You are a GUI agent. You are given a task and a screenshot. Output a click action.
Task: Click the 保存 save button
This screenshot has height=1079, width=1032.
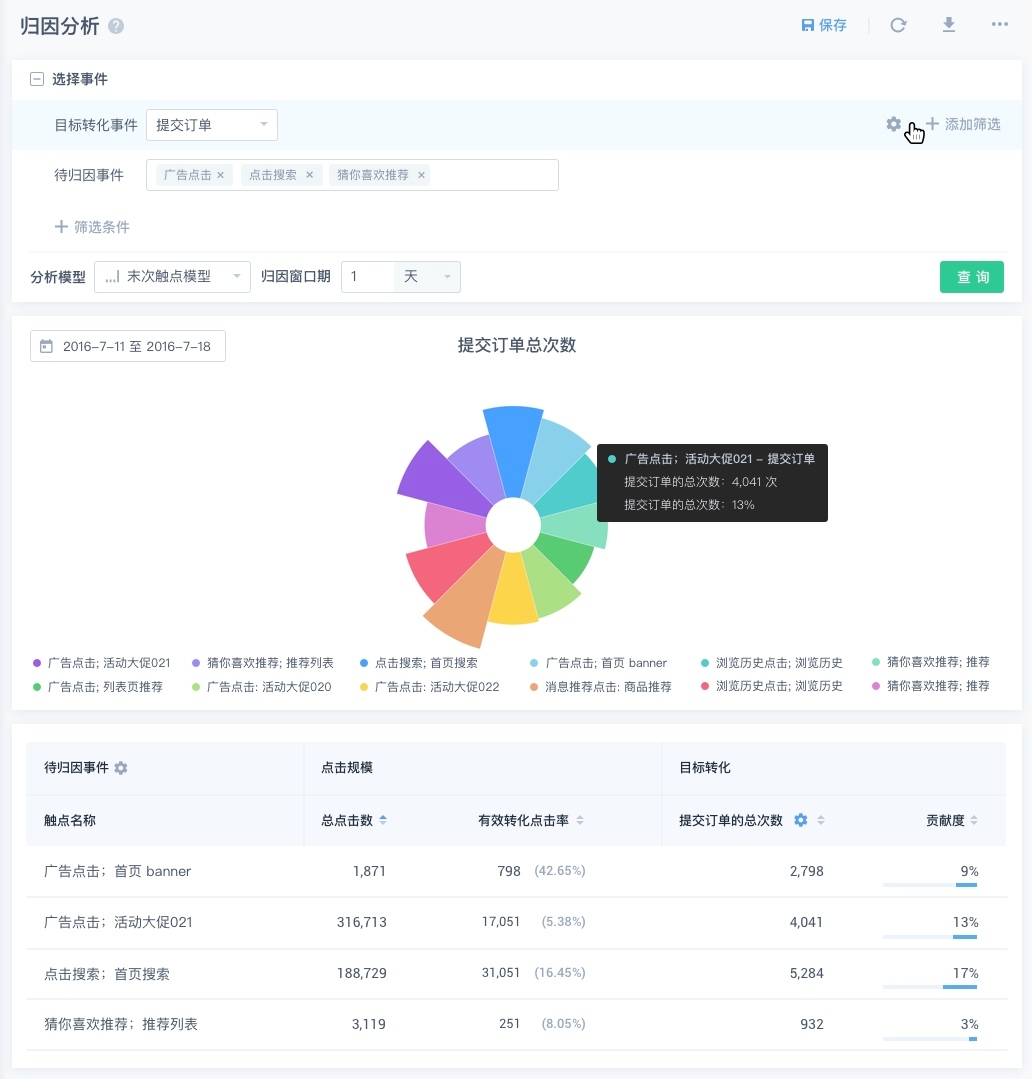(824, 25)
